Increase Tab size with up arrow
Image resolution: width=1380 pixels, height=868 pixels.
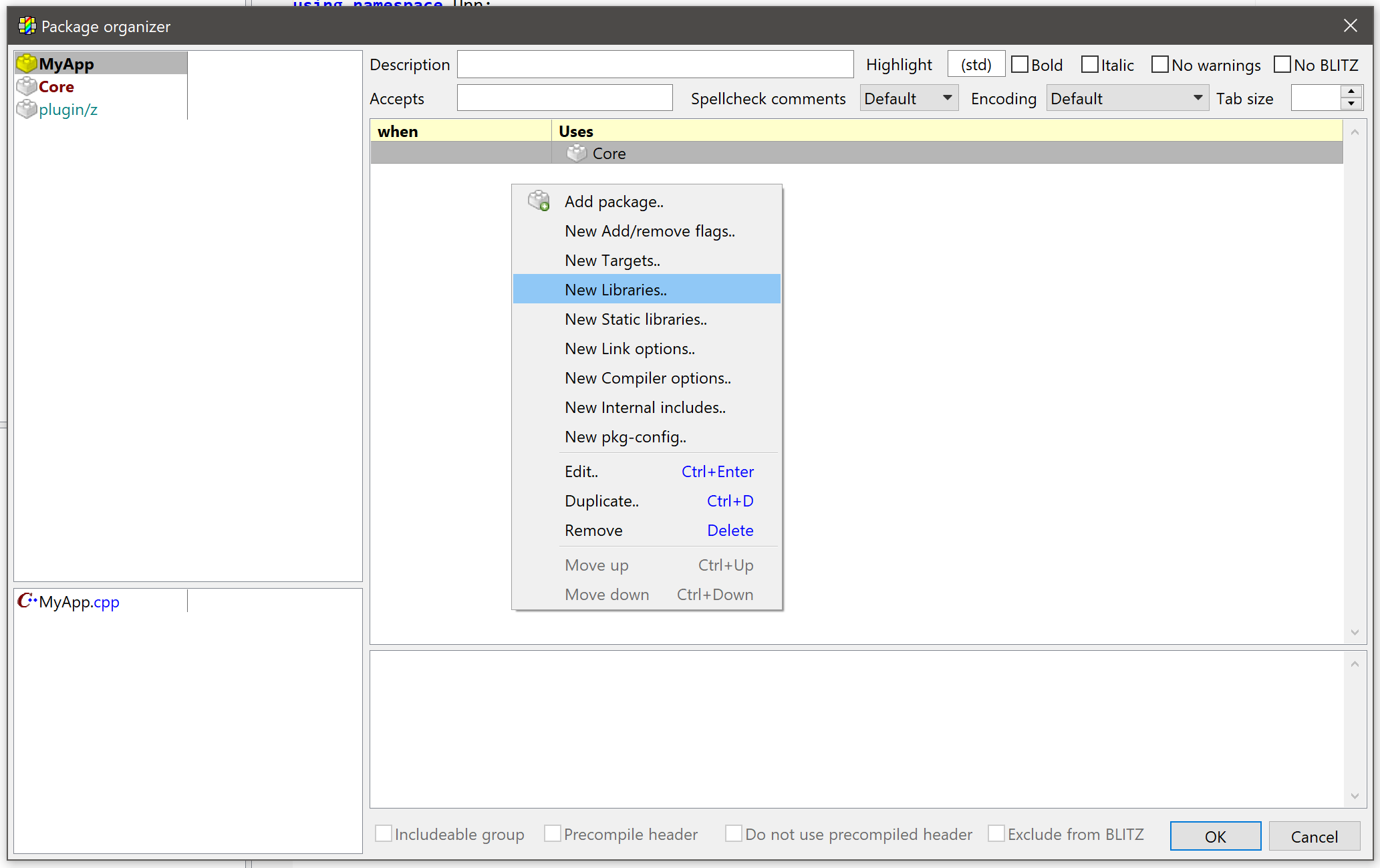(1351, 91)
